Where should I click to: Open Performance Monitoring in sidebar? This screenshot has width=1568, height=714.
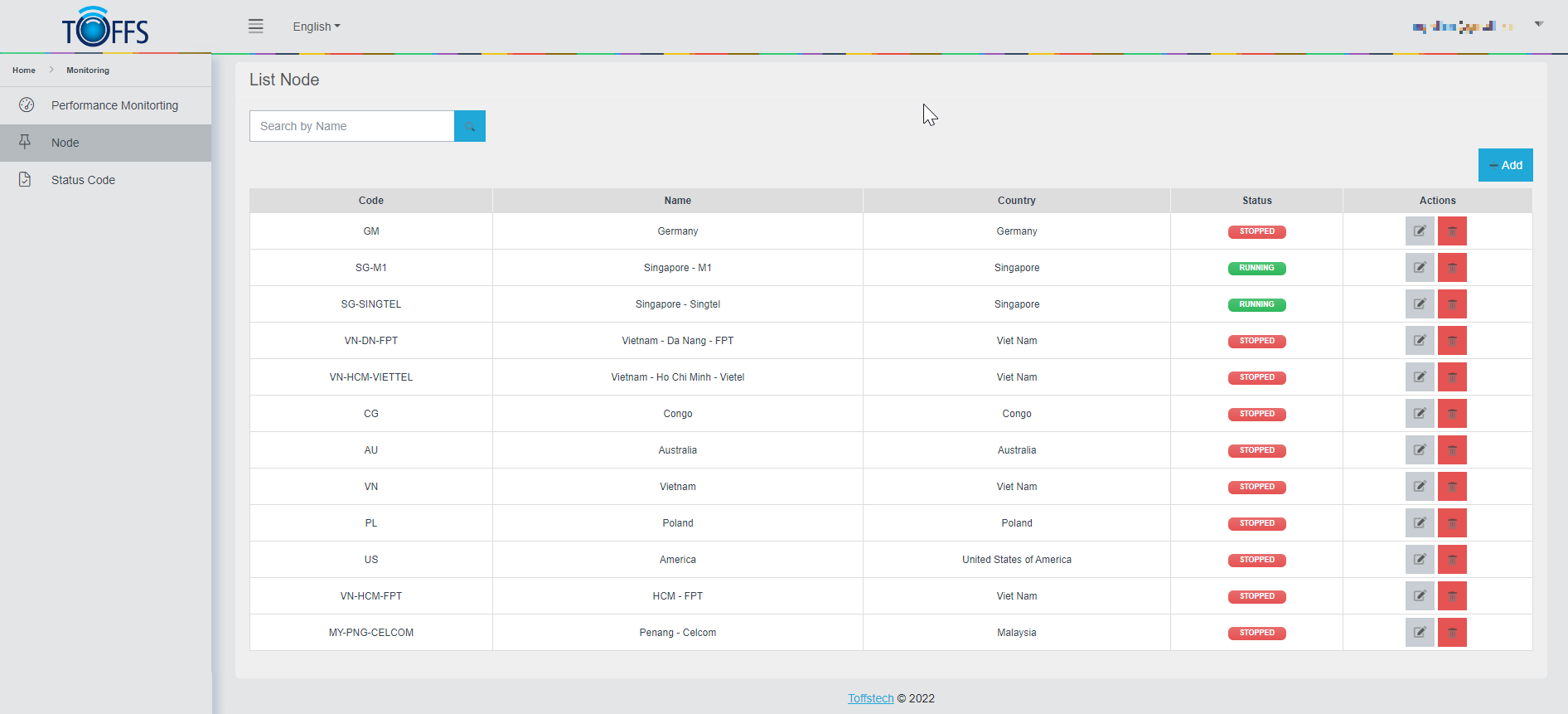tap(114, 105)
